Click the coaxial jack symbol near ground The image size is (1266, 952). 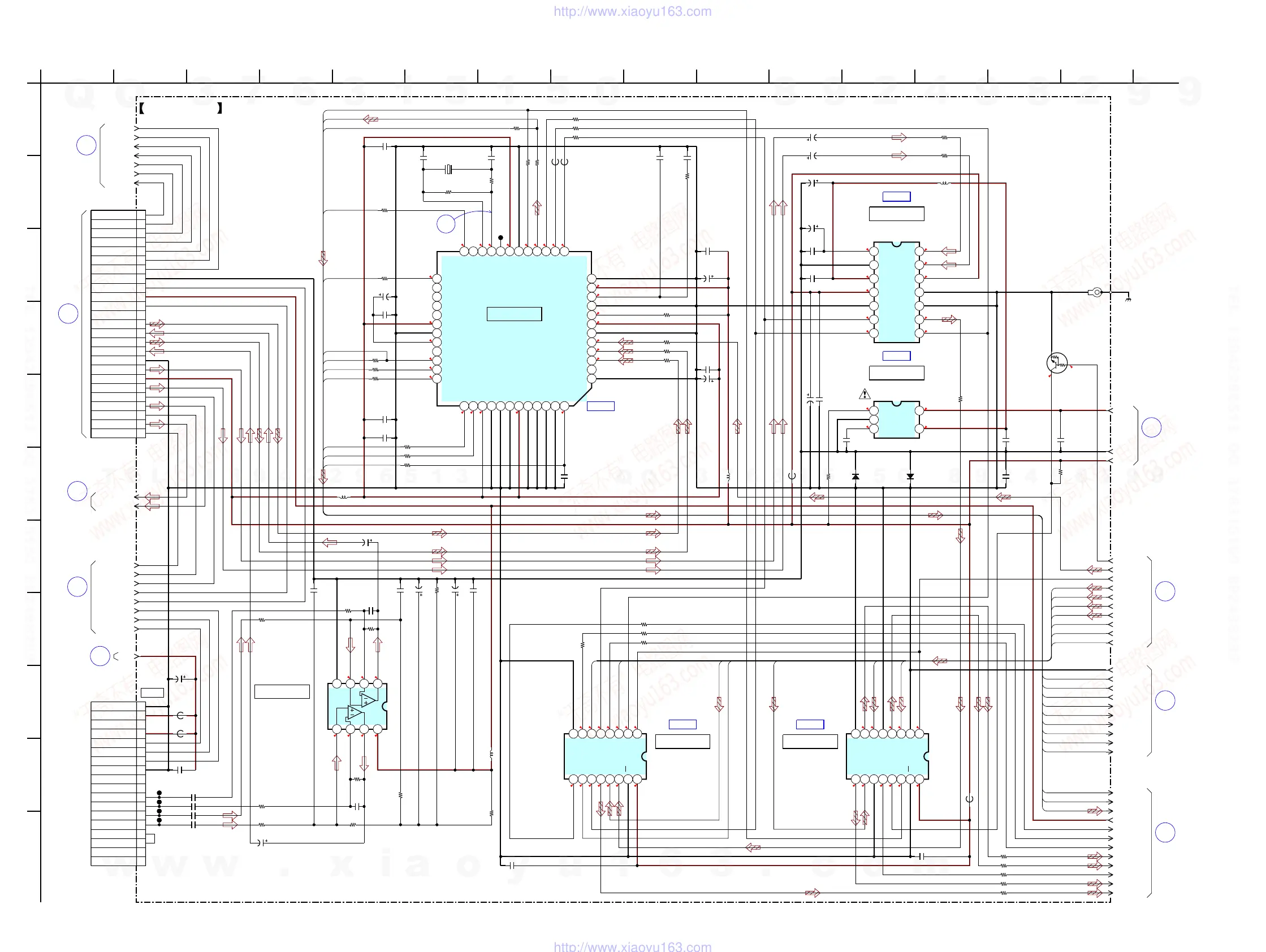pos(1096,292)
